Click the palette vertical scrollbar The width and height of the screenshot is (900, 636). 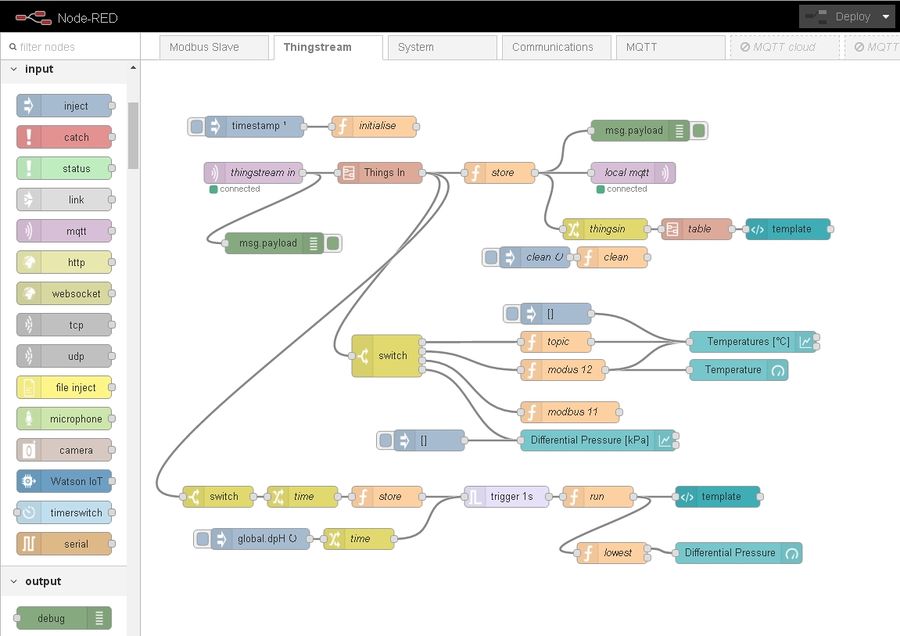point(133,135)
